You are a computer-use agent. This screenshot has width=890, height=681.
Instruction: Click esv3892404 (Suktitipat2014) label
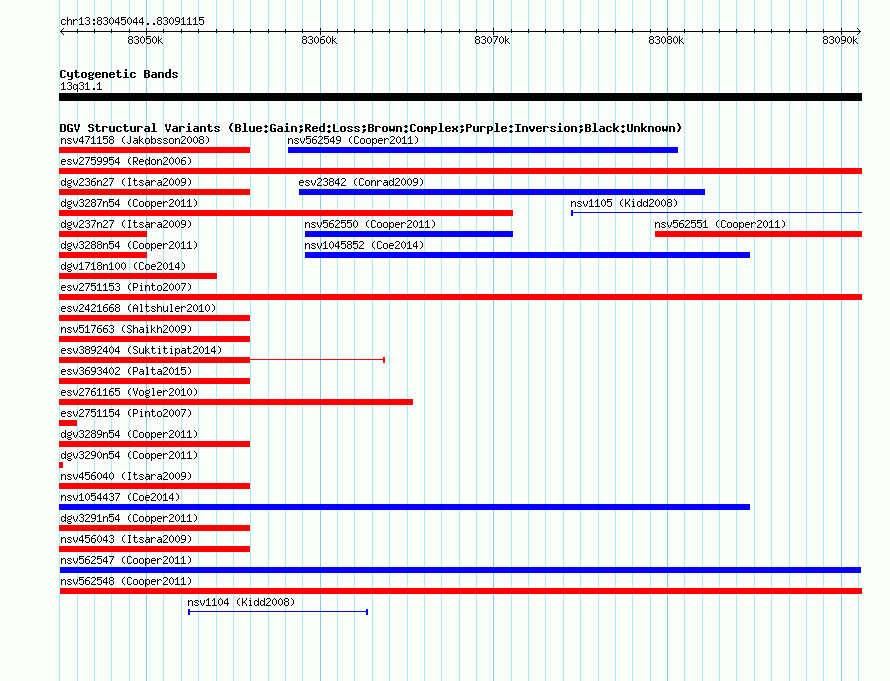pyautogui.click(x=141, y=350)
